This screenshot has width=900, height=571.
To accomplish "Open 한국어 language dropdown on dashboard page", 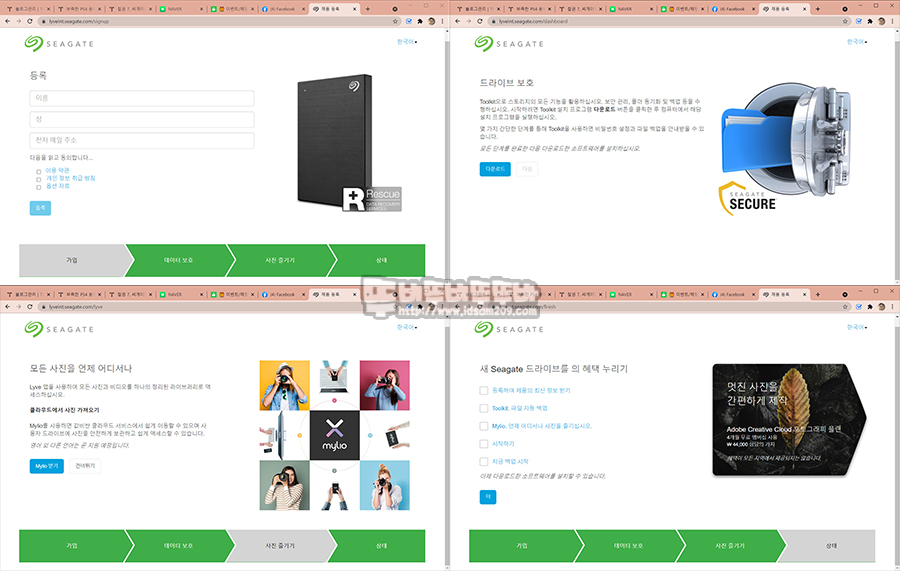I will (x=857, y=42).
